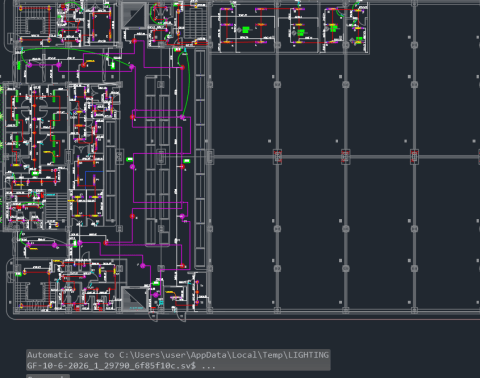Image resolution: width=480 pixels, height=378 pixels.
Task: Click the red junction node atop the magenta circuit
Action: 134,41
